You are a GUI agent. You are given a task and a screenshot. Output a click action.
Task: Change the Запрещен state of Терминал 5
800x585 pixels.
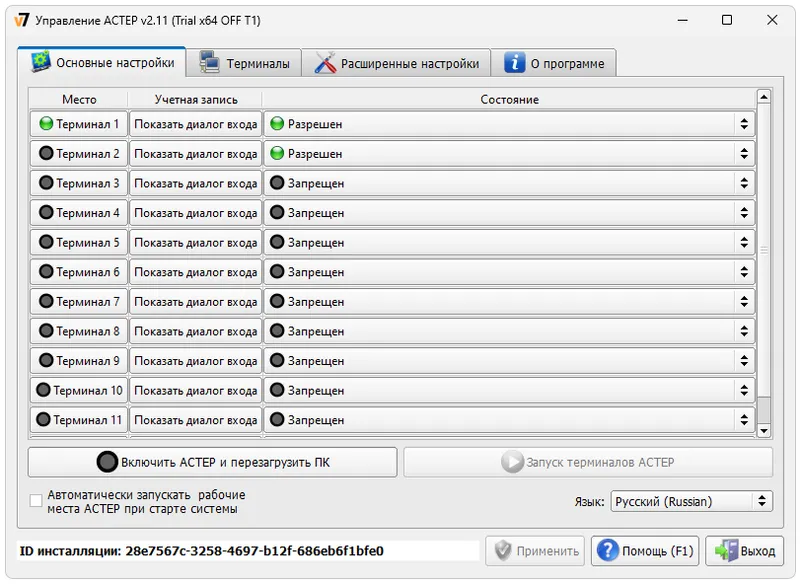click(509, 242)
